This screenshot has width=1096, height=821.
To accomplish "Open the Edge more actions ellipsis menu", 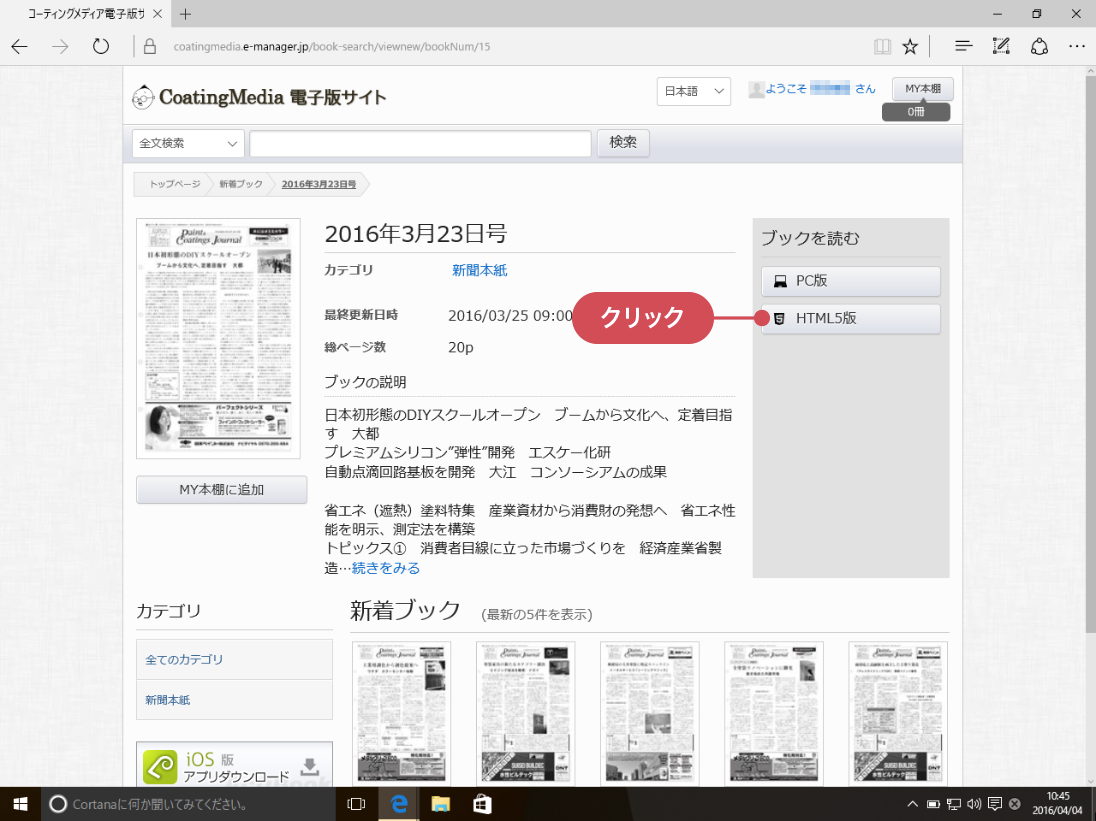I will (1077, 46).
